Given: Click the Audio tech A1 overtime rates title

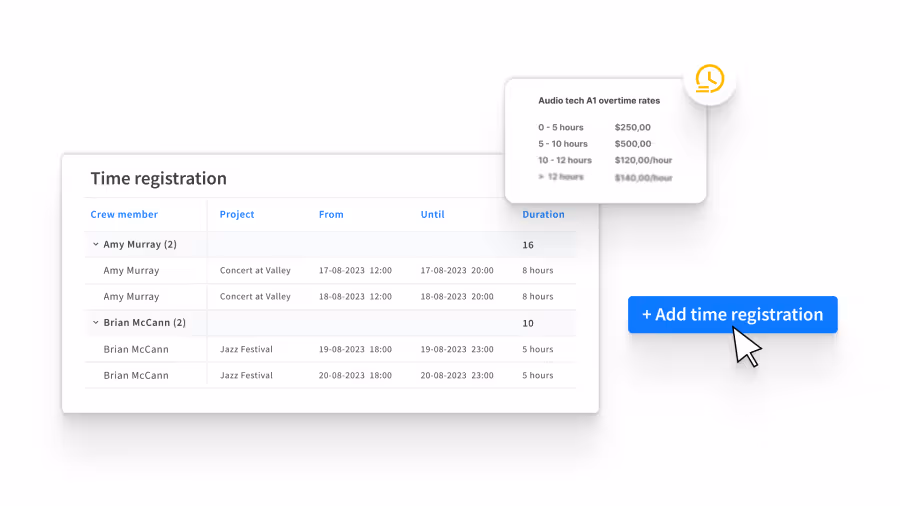Looking at the screenshot, I should (x=599, y=100).
